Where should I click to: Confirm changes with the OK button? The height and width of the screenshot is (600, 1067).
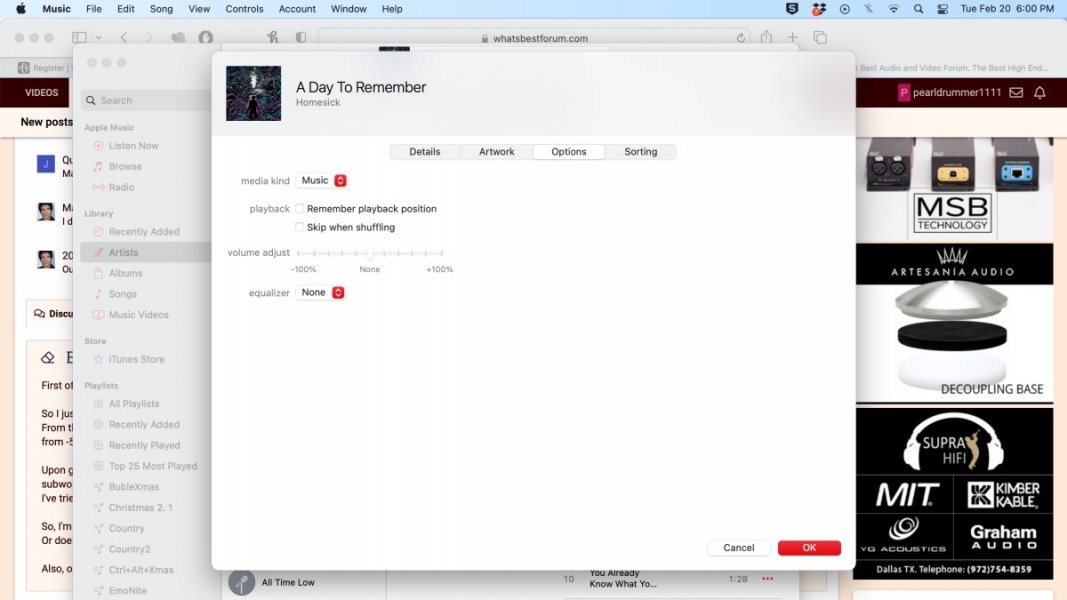click(809, 547)
